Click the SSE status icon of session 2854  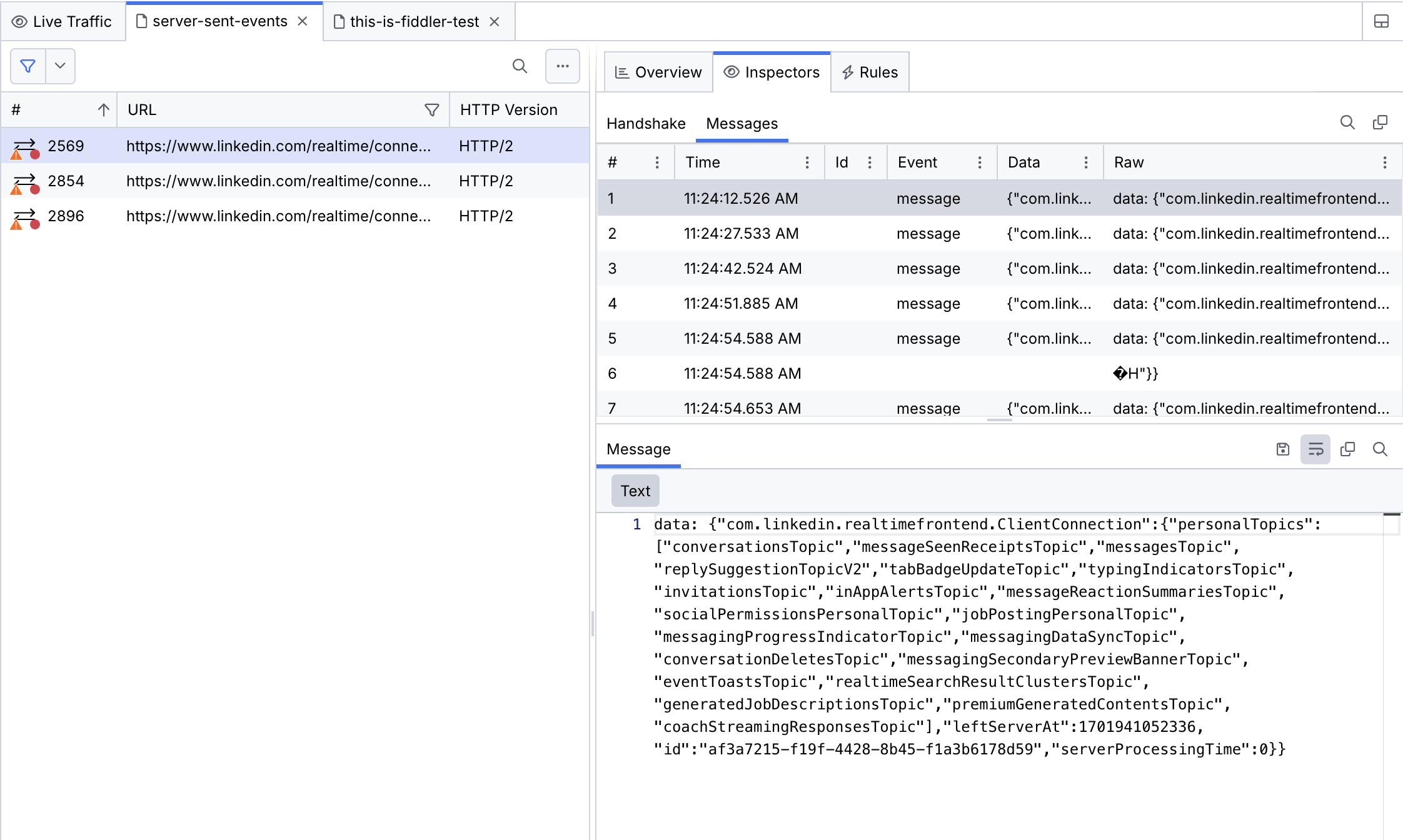pyautogui.click(x=25, y=183)
